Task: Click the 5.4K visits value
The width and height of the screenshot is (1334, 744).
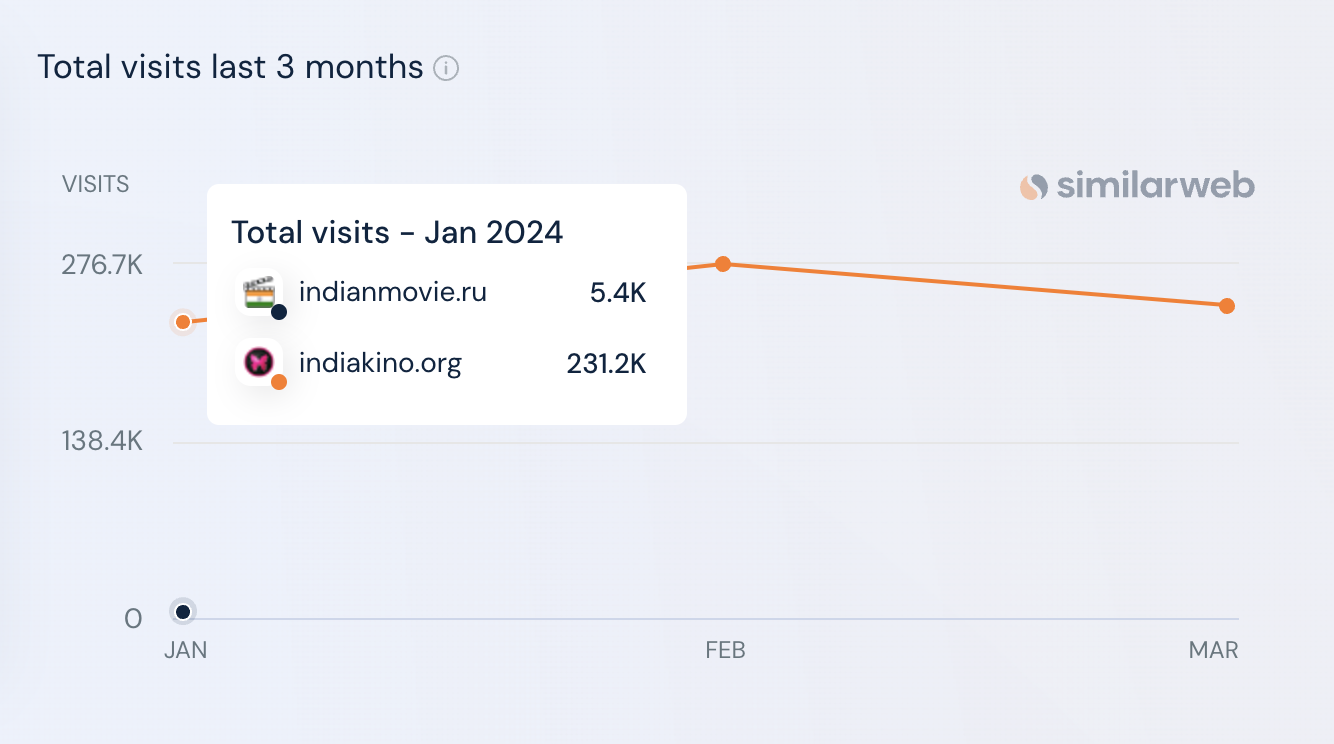Action: click(x=618, y=294)
